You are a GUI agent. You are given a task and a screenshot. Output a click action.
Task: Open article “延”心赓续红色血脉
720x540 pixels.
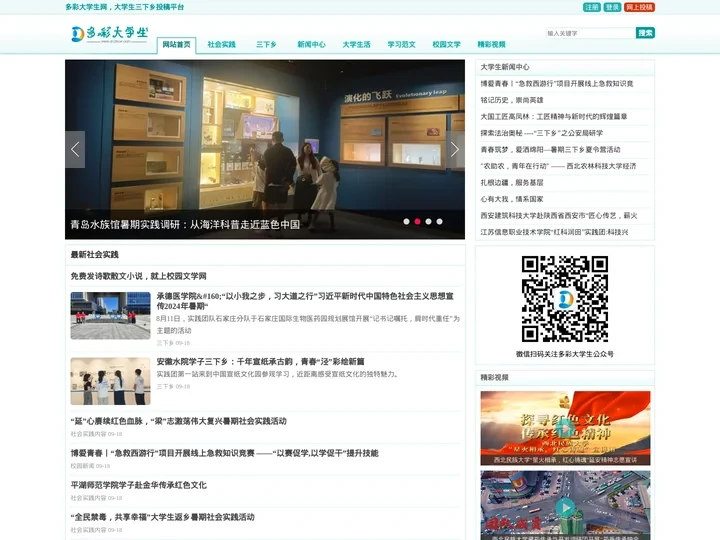click(x=179, y=421)
